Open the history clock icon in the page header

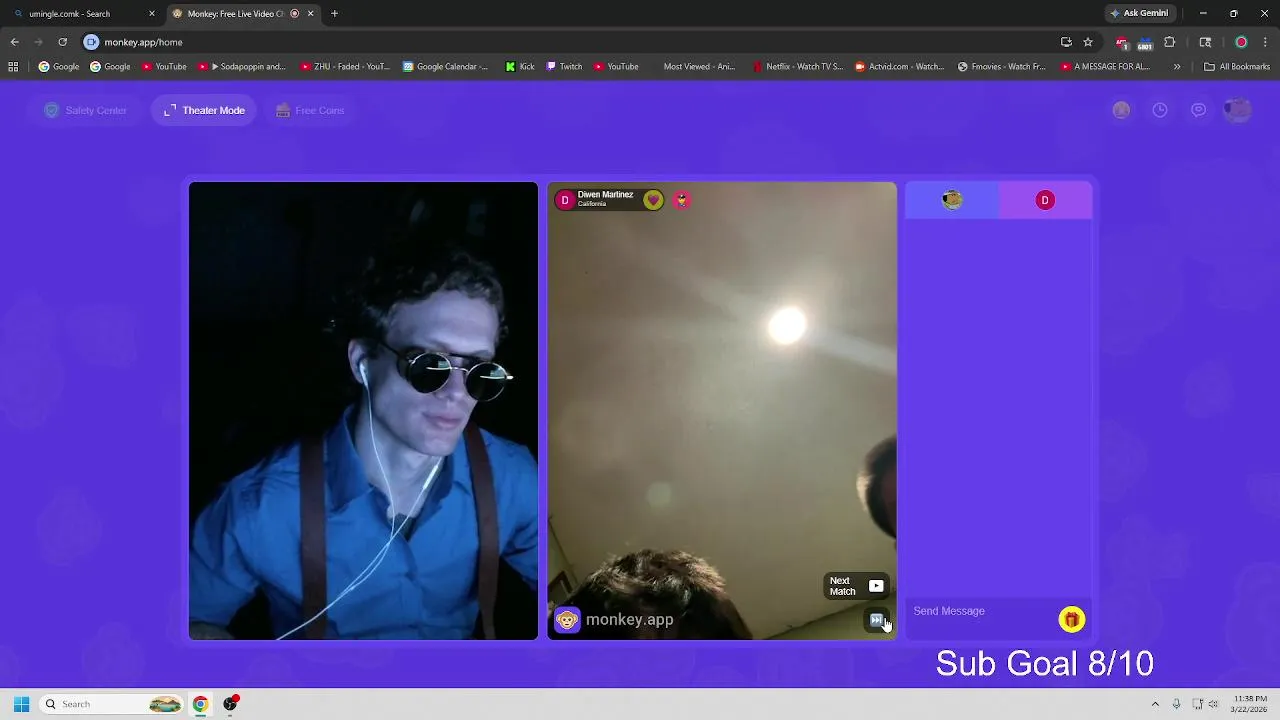click(1160, 110)
